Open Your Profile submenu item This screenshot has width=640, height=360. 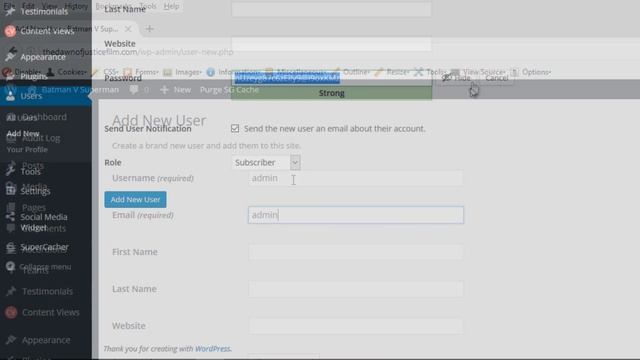[x=27, y=149]
